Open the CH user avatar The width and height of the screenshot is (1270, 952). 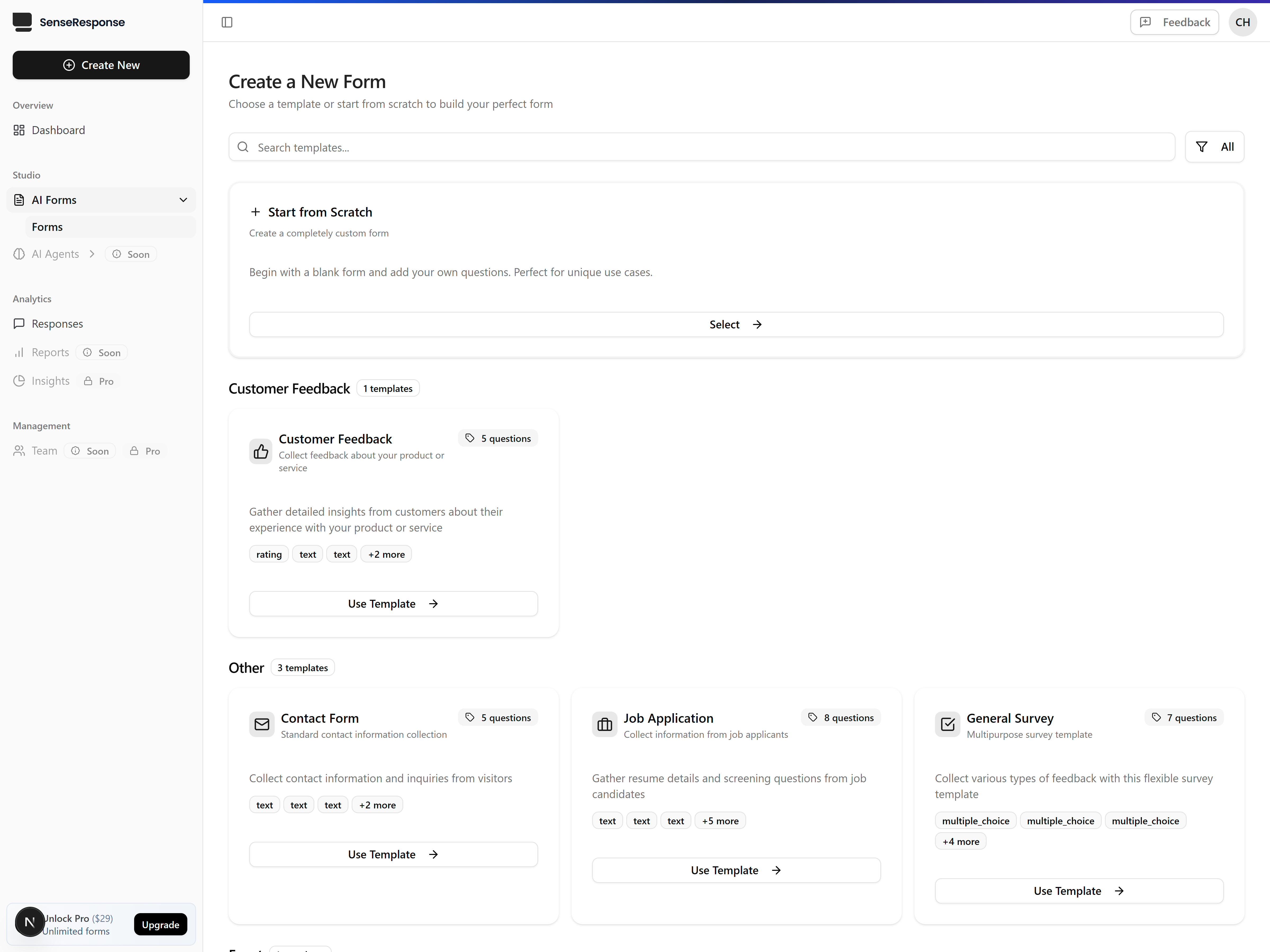1242,22
